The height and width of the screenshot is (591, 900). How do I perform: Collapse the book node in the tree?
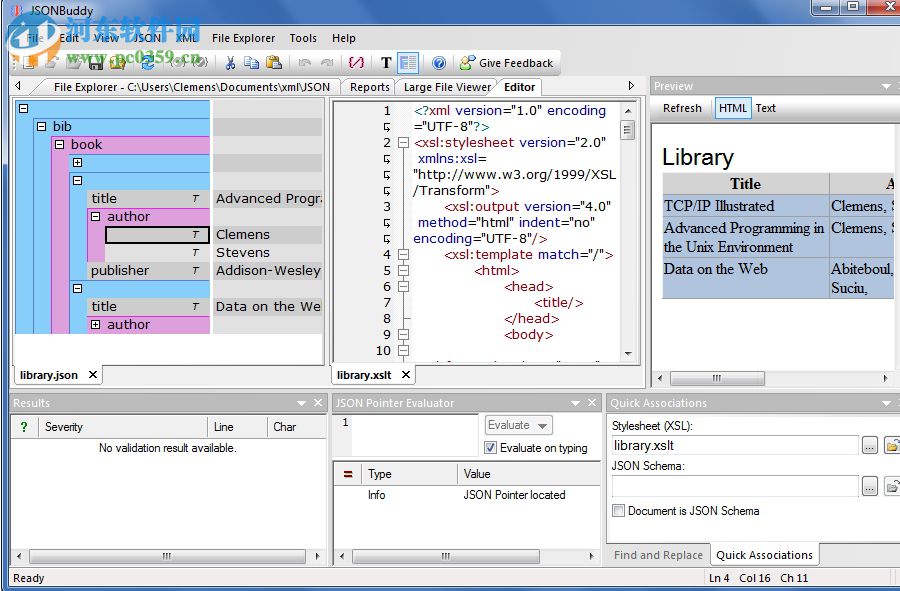61,144
